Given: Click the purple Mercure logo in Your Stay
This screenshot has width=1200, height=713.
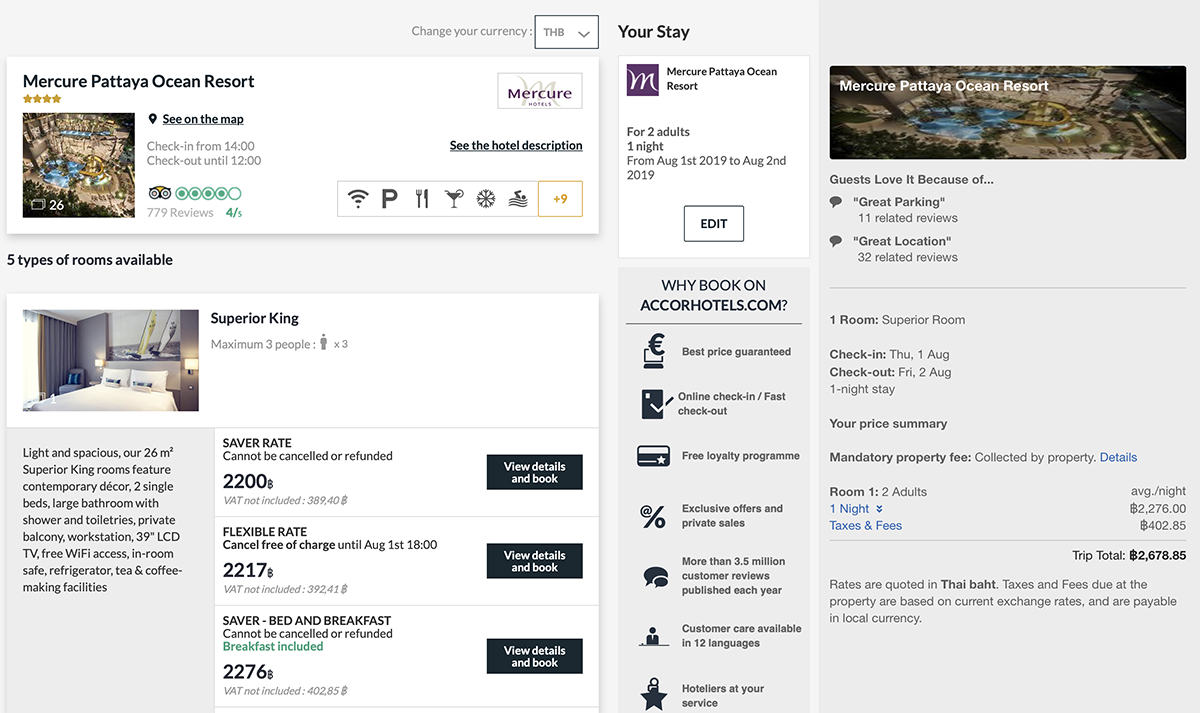Looking at the screenshot, I should [643, 79].
